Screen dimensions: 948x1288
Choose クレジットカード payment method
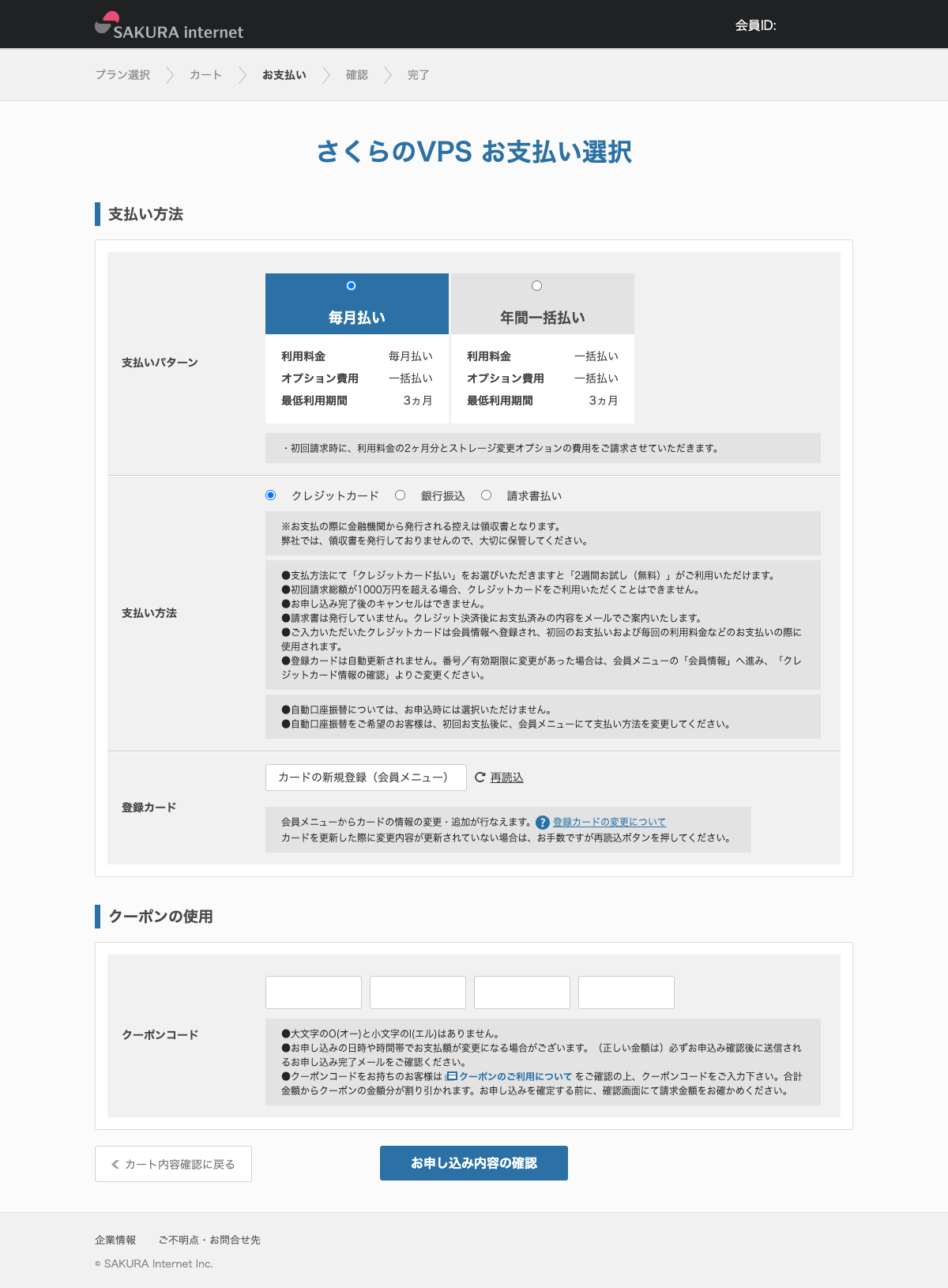point(271,495)
